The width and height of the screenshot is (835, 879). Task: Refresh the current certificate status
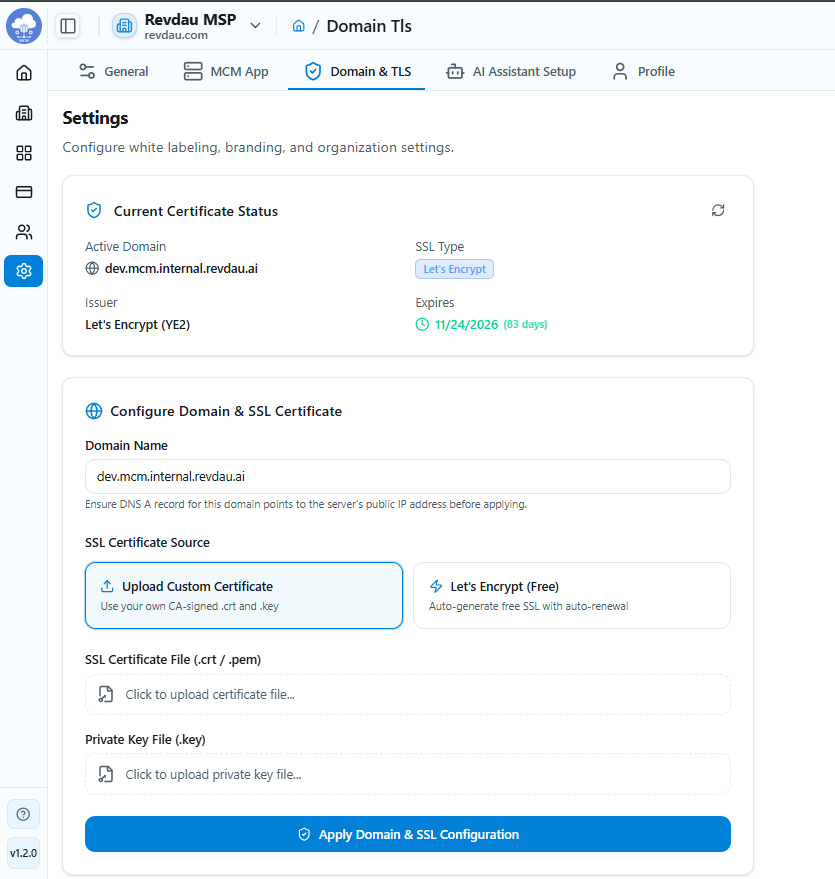718,210
